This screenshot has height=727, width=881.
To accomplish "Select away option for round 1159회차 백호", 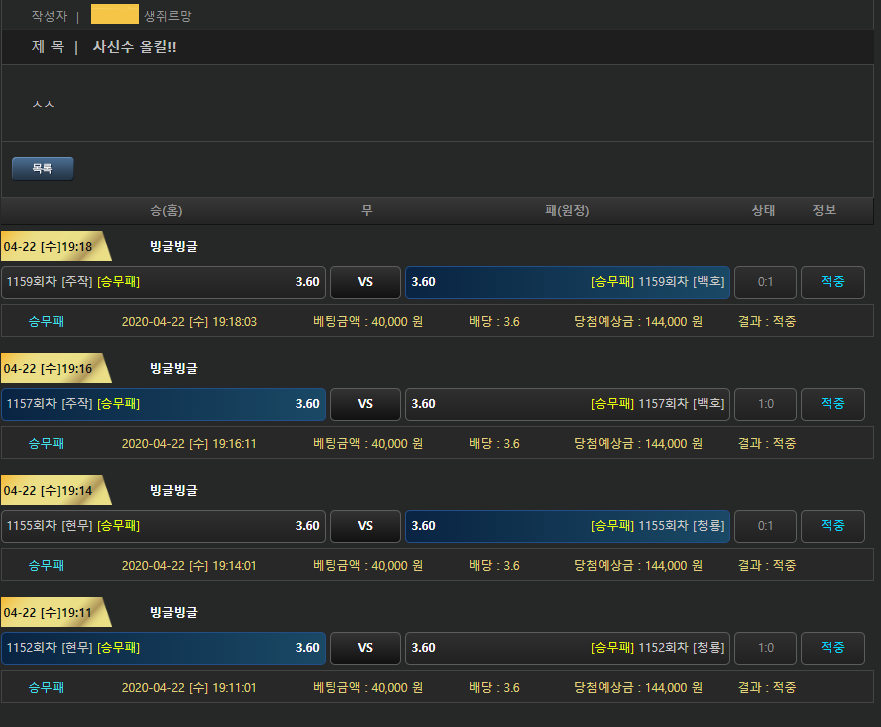I will tap(567, 282).
